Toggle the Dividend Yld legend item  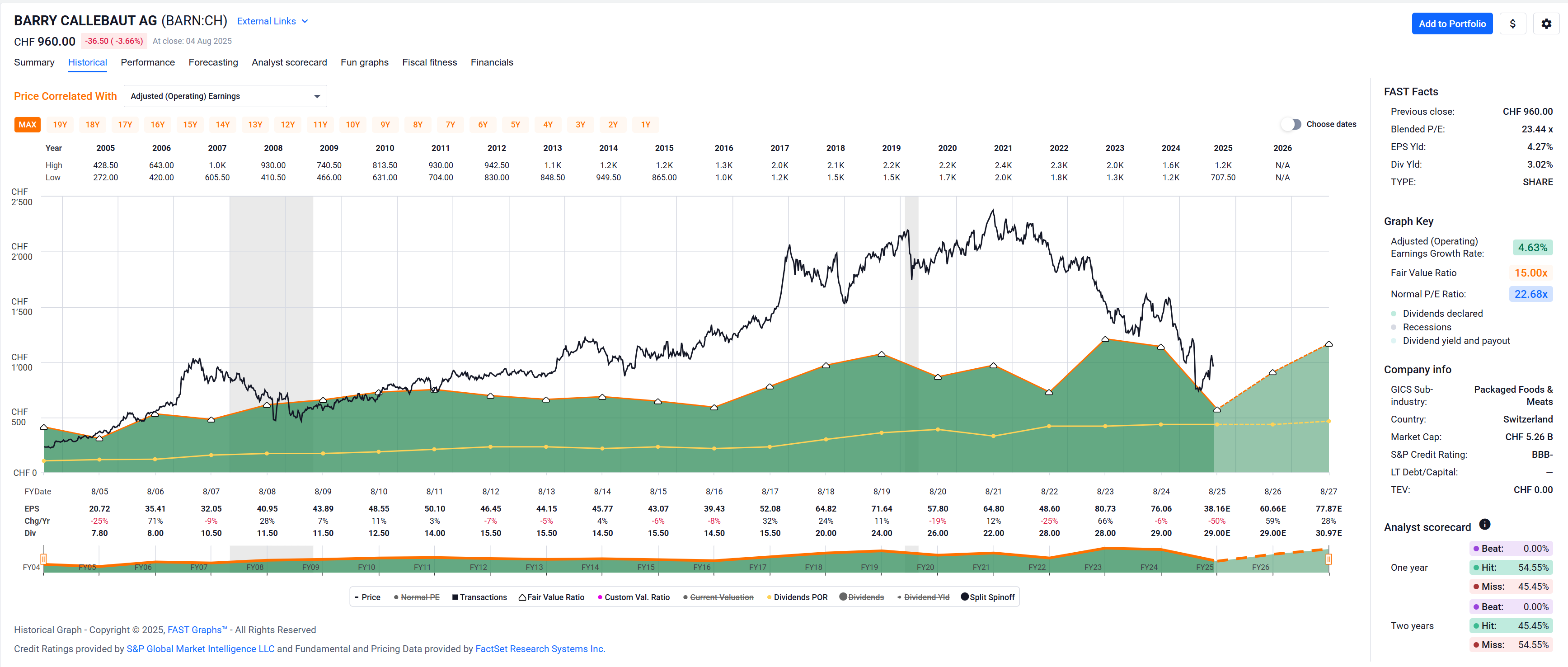point(923,597)
